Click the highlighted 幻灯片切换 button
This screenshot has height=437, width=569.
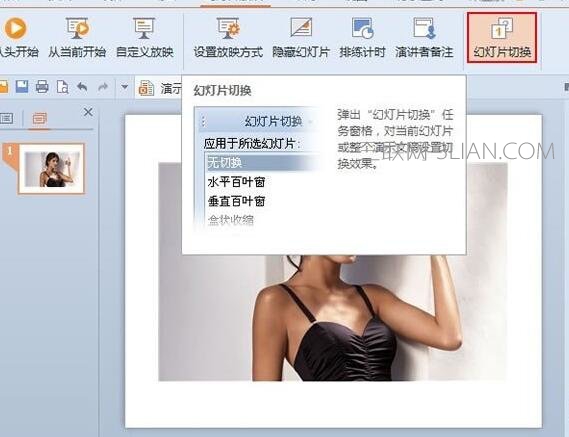(502, 37)
